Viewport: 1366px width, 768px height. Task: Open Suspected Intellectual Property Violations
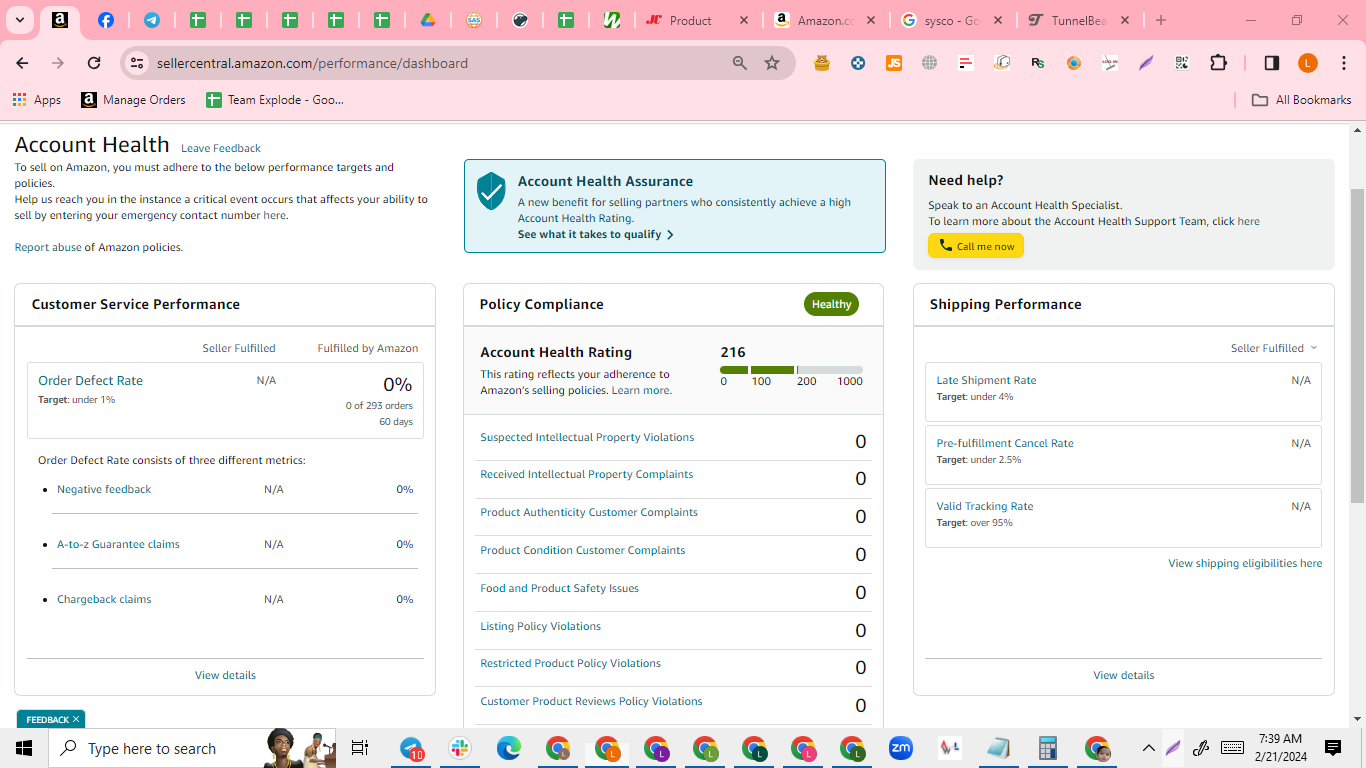587,437
